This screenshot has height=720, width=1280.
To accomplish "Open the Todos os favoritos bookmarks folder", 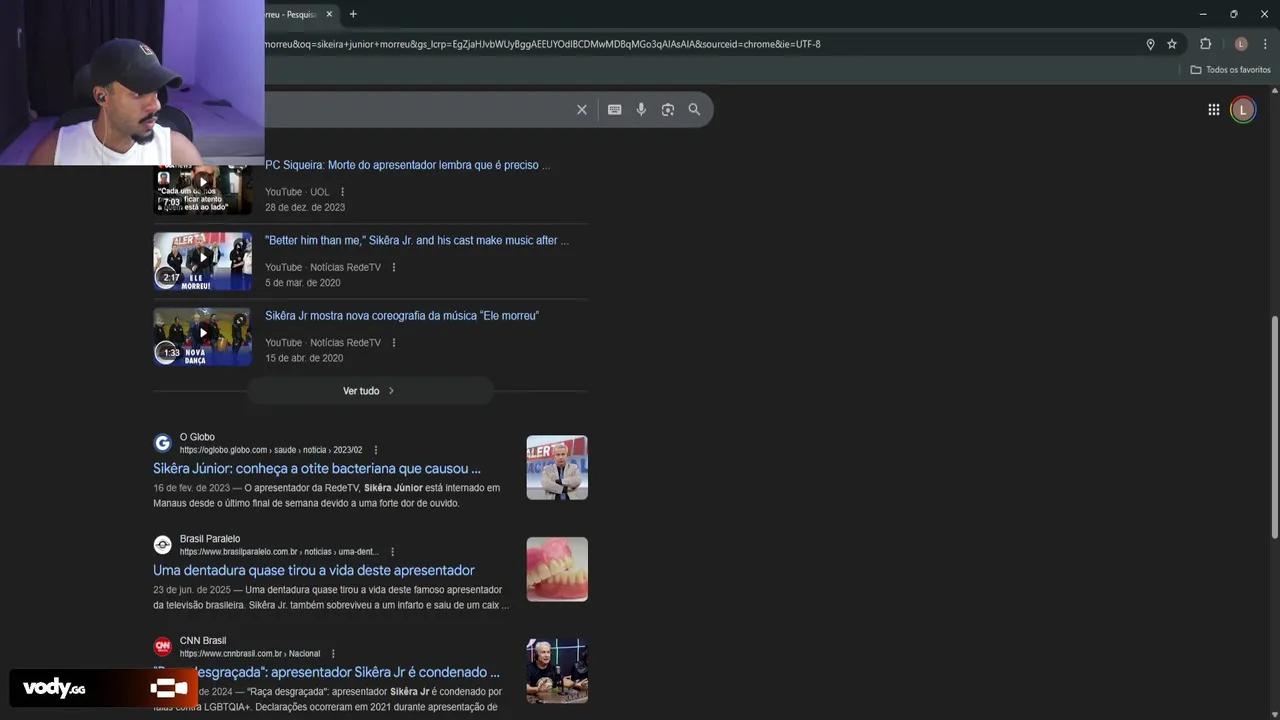I will click(1230, 70).
